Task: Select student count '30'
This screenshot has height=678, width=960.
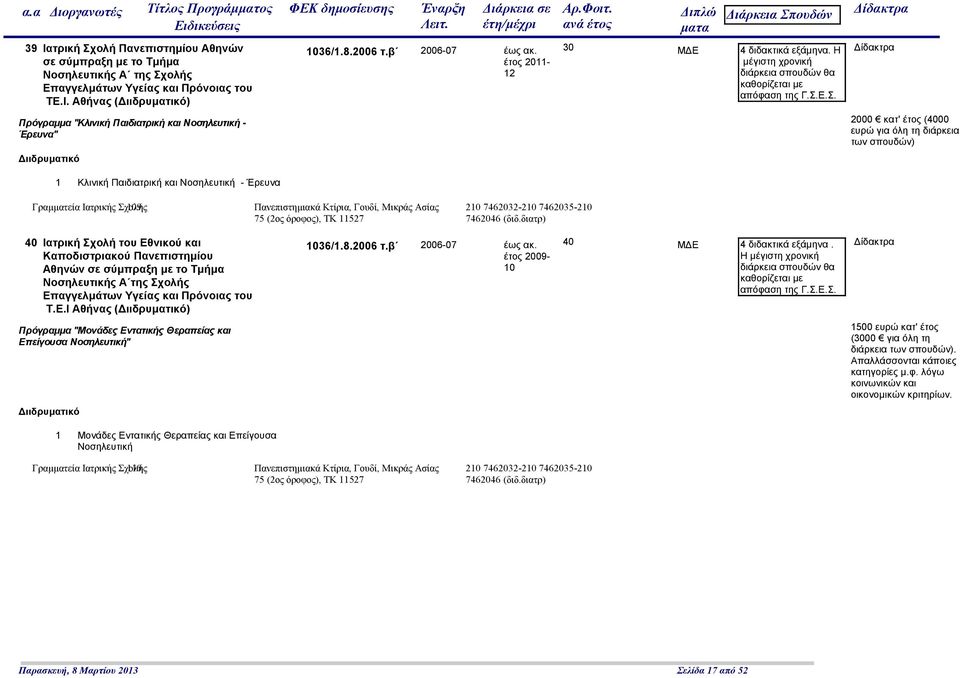Action: coord(568,48)
